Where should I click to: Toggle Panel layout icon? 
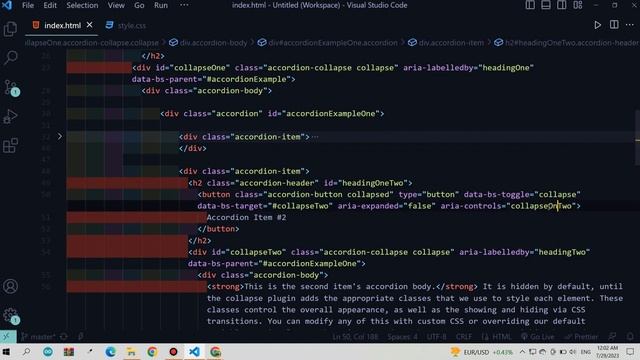546,5
